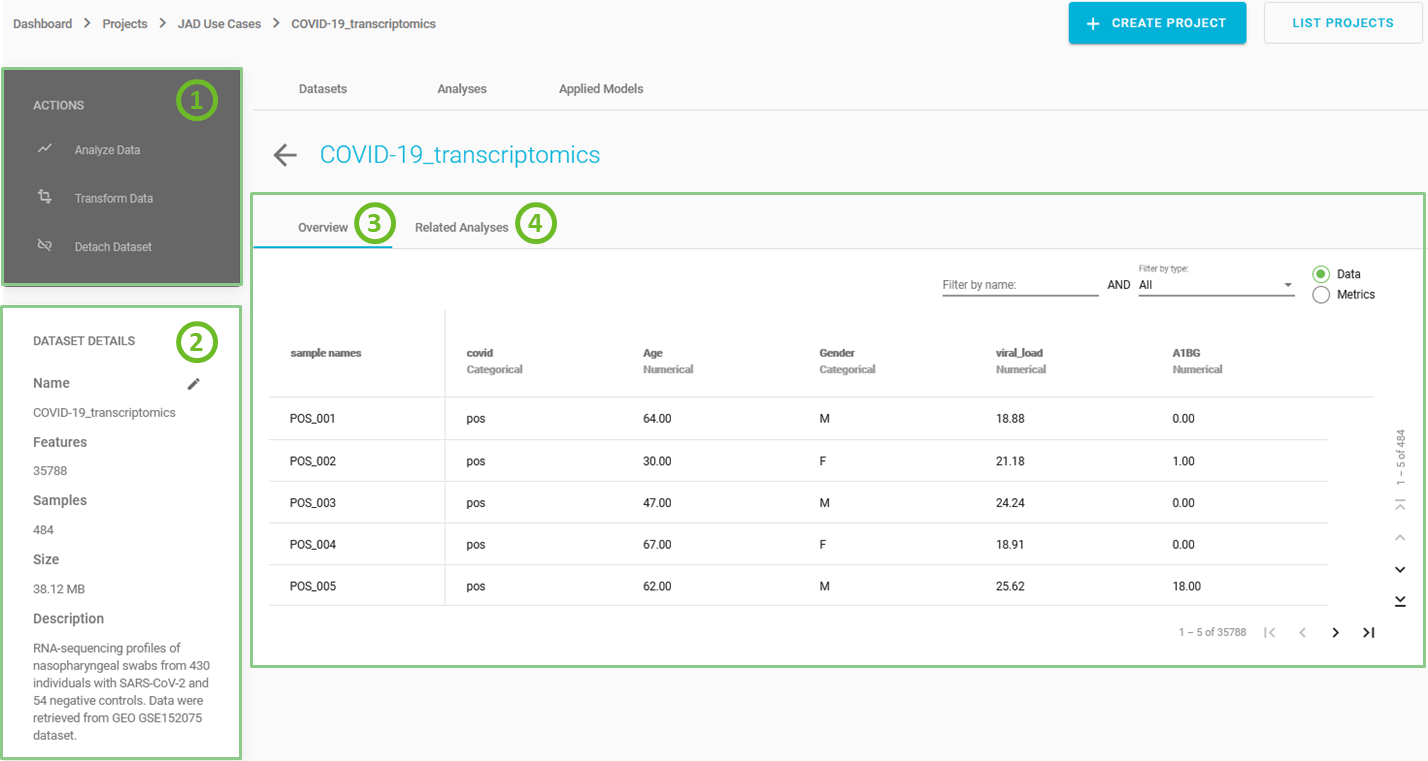Viewport: 1428px width, 761px height.
Task: Click viral_load value 25.62
Action: click(x=1010, y=586)
